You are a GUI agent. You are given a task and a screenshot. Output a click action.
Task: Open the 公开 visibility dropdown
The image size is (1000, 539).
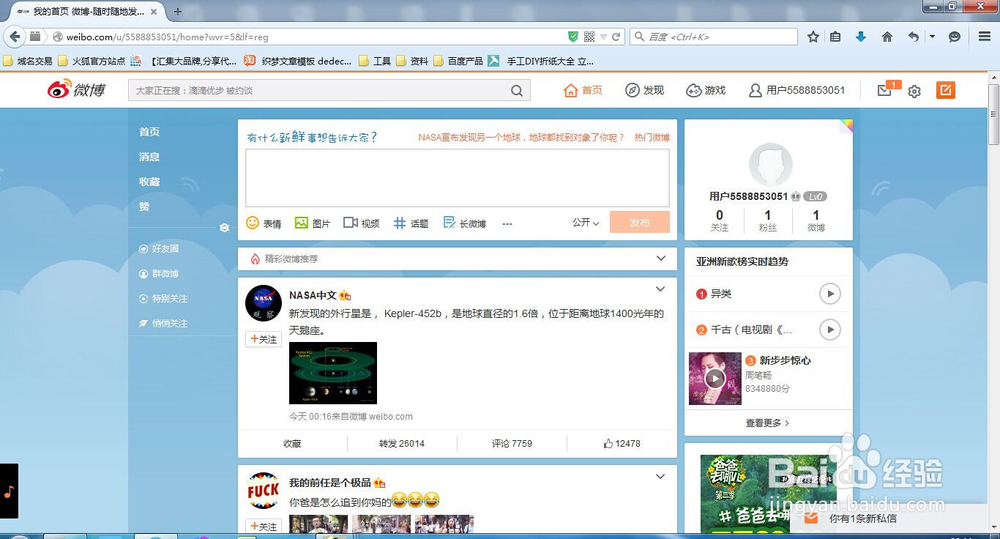click(585, 223)
